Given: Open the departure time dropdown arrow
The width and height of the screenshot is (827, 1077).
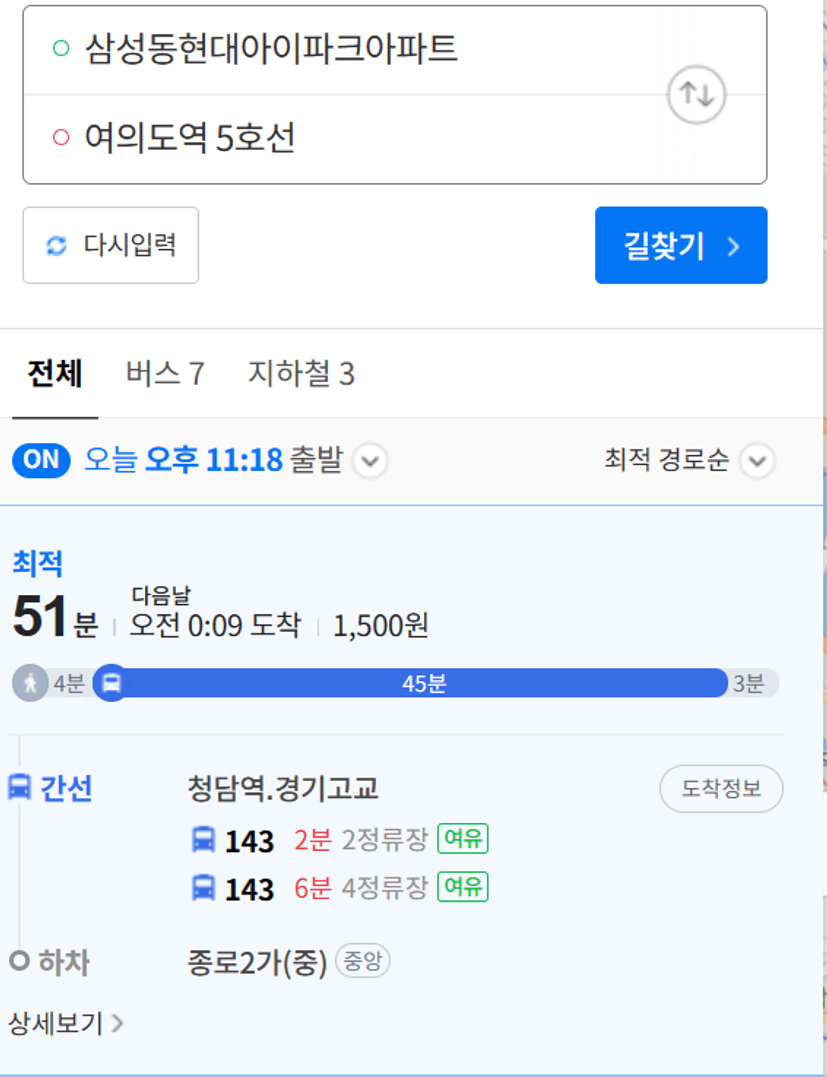Looking at the screenshot, I should [370, 460].
